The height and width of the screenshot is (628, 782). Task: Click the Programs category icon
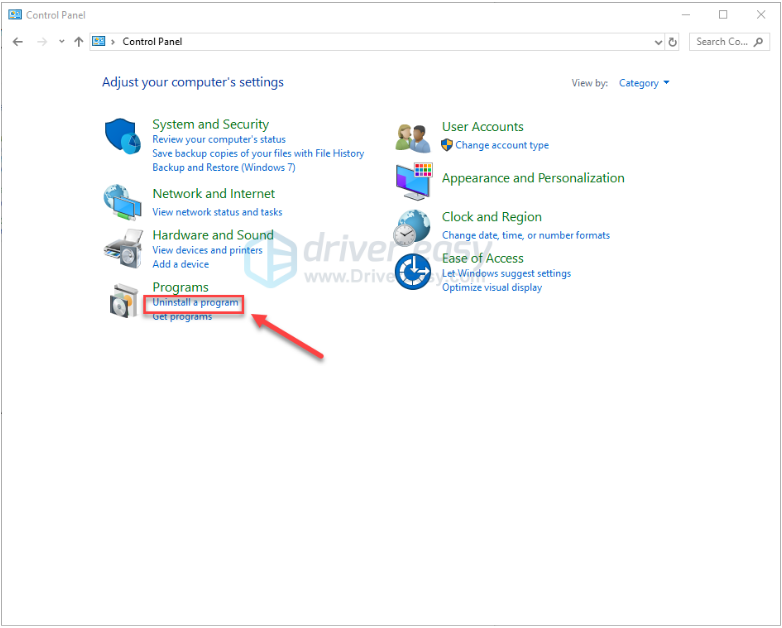[123, 300]
